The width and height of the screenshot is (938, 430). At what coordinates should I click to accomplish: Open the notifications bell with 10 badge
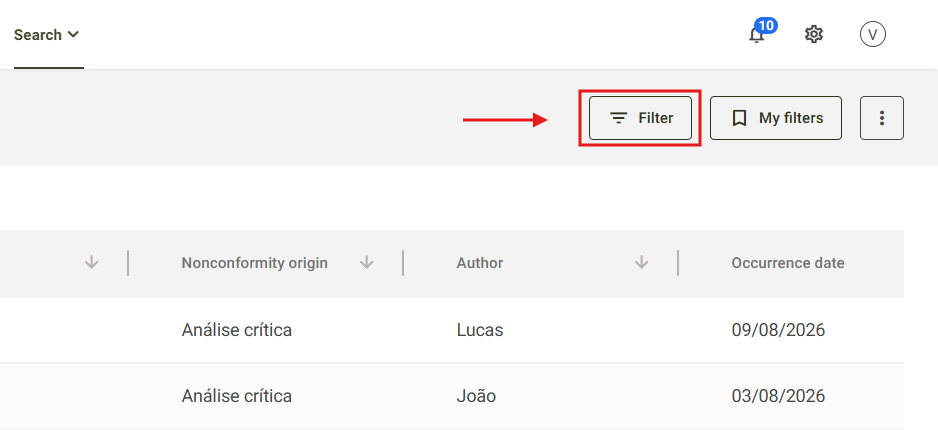[757, 35]
